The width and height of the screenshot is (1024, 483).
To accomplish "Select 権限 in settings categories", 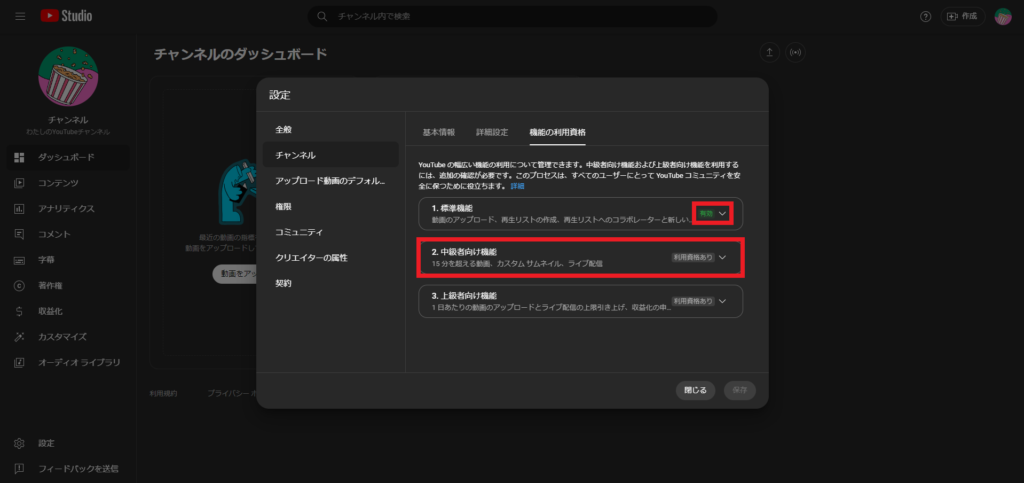I will coord(284,206).
